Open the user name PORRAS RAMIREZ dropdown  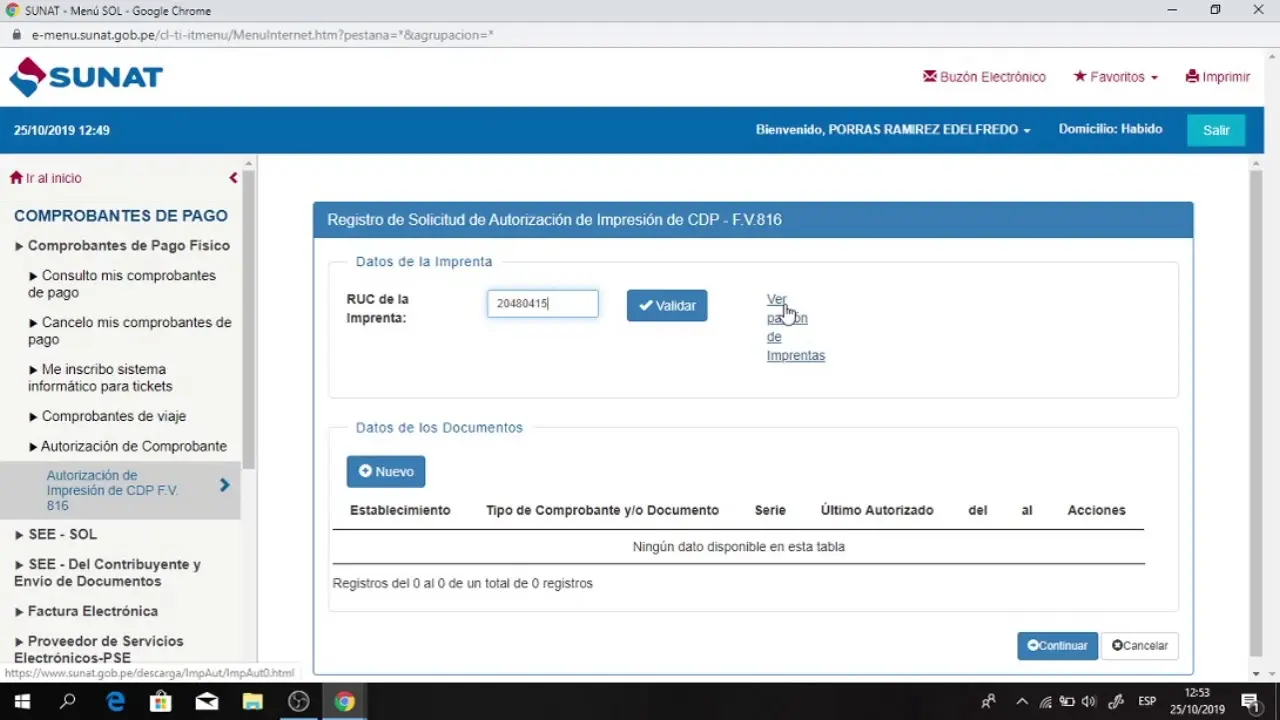(892, 130)
